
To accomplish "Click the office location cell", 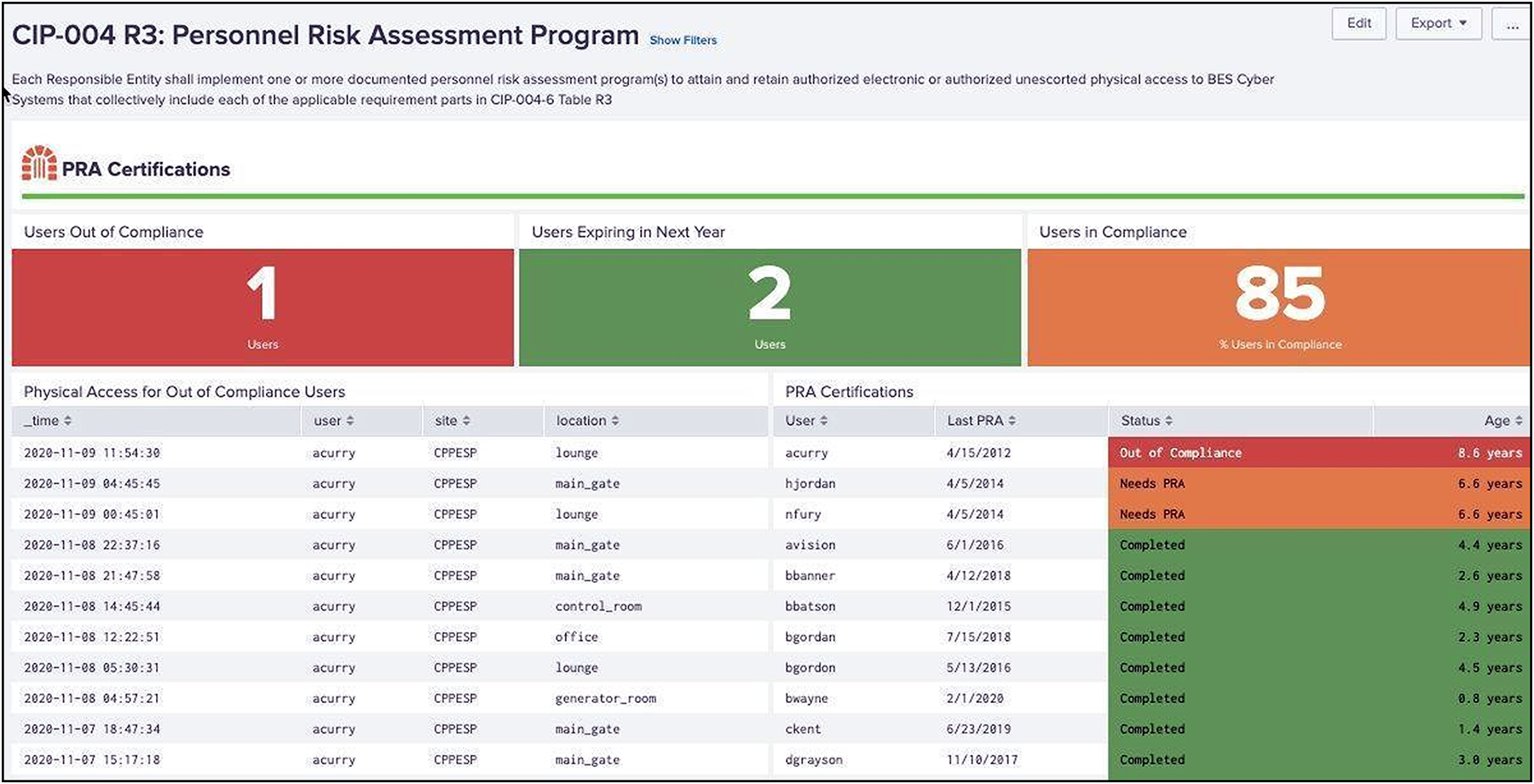I will 577,637.
